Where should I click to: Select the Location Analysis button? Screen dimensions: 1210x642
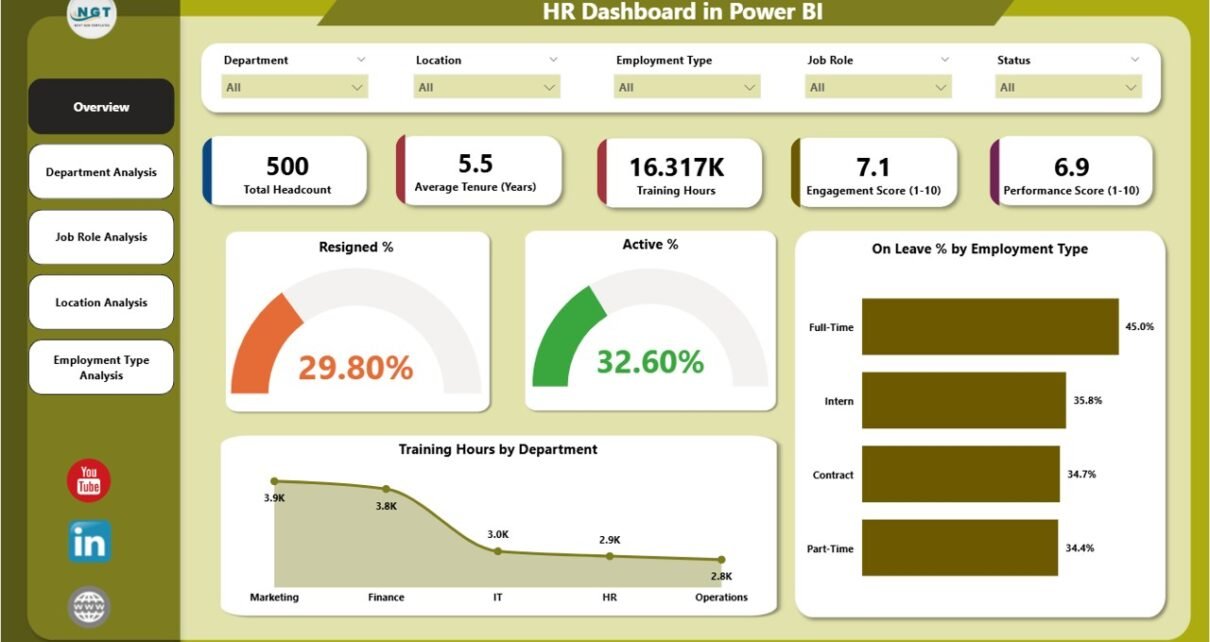click(101, 302)
